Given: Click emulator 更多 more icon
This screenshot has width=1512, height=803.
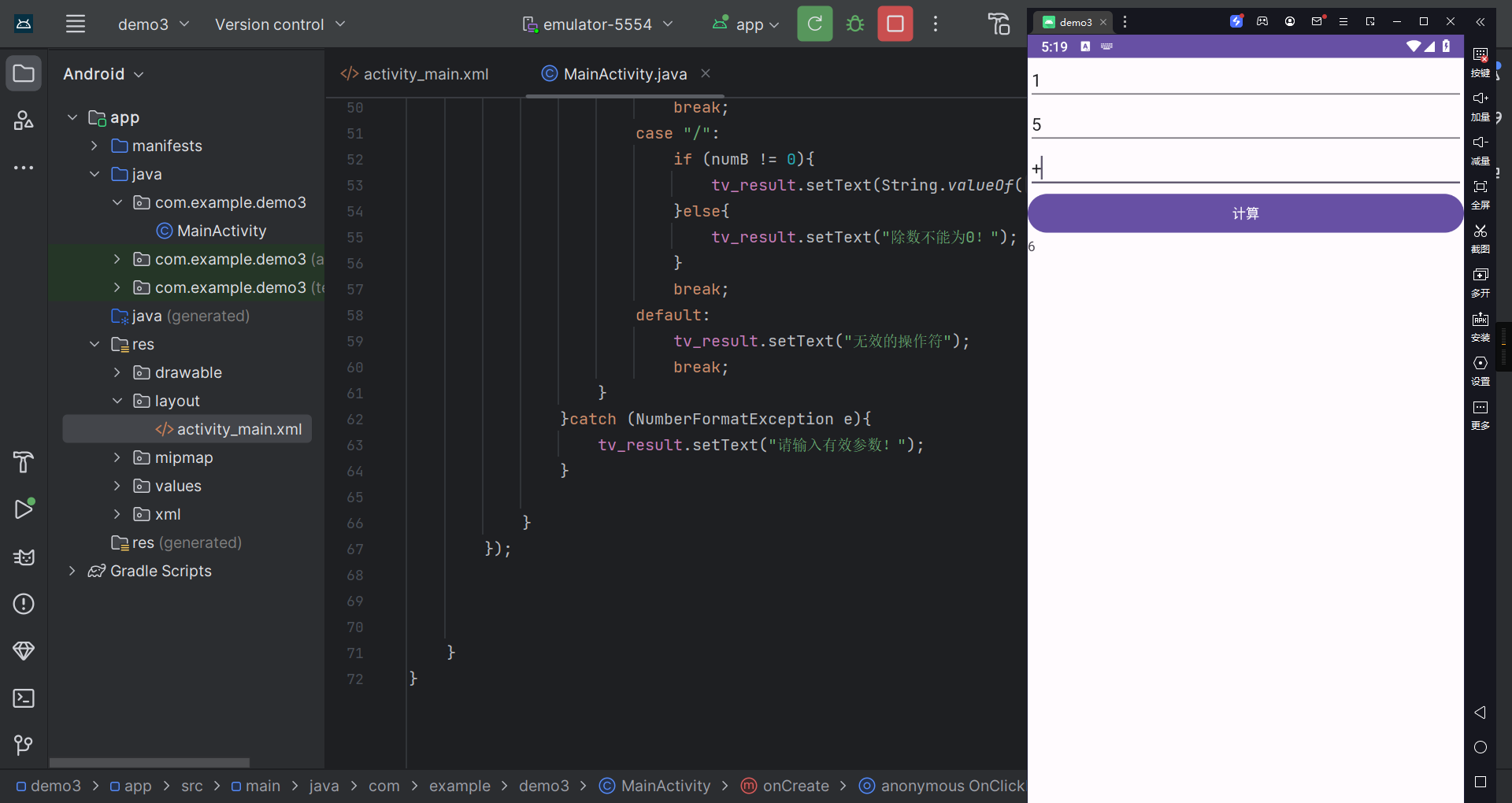Looking at the screenshot, I should click(1480, 415).
